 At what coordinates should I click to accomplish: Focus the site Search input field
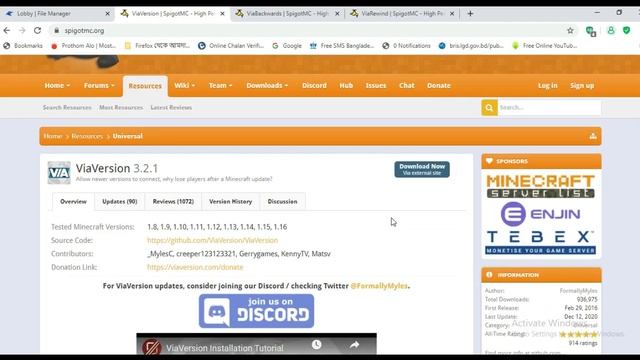tap(549, 108)
